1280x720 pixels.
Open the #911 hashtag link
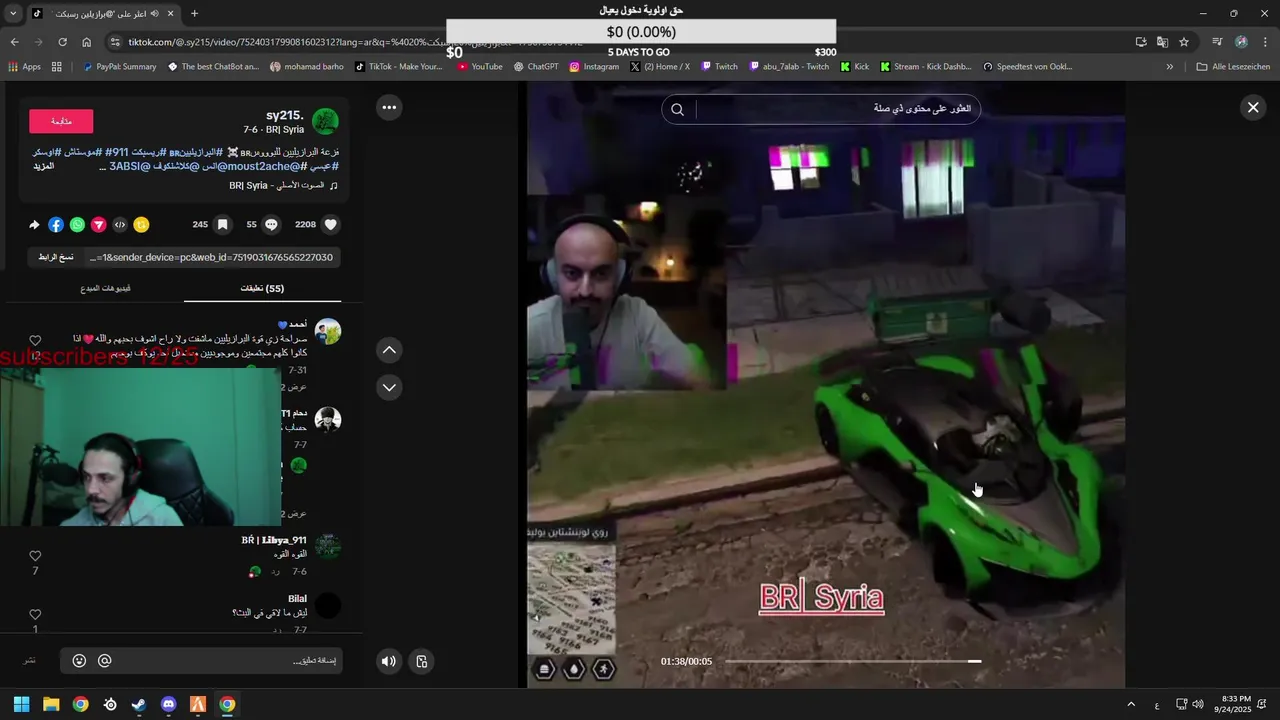tap(117, 152)
